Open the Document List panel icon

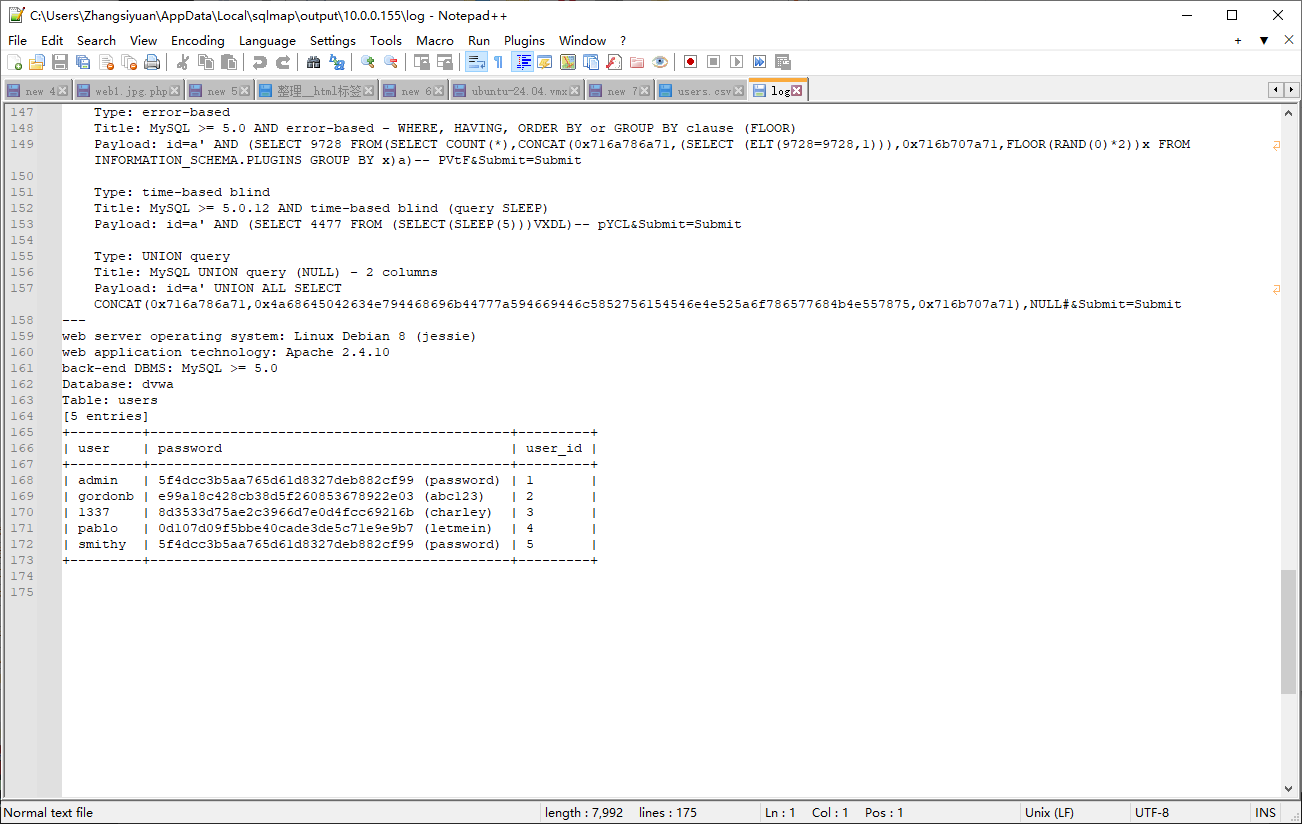(591, 62)
